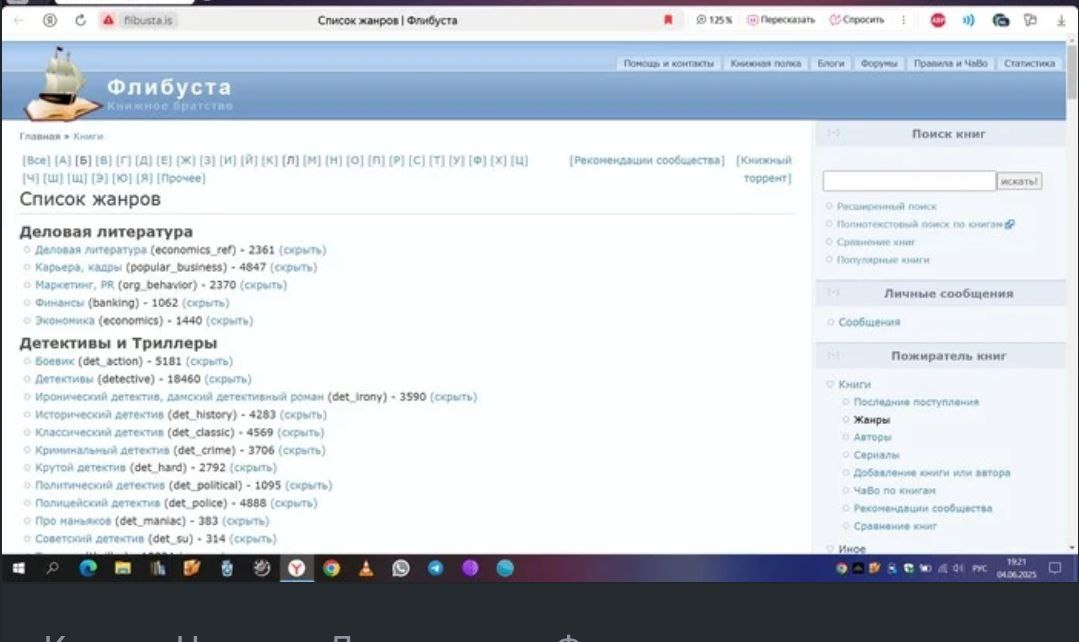1079x642 pixels.
Task: Open Форумы in the top menu
Action: [879, 63]
